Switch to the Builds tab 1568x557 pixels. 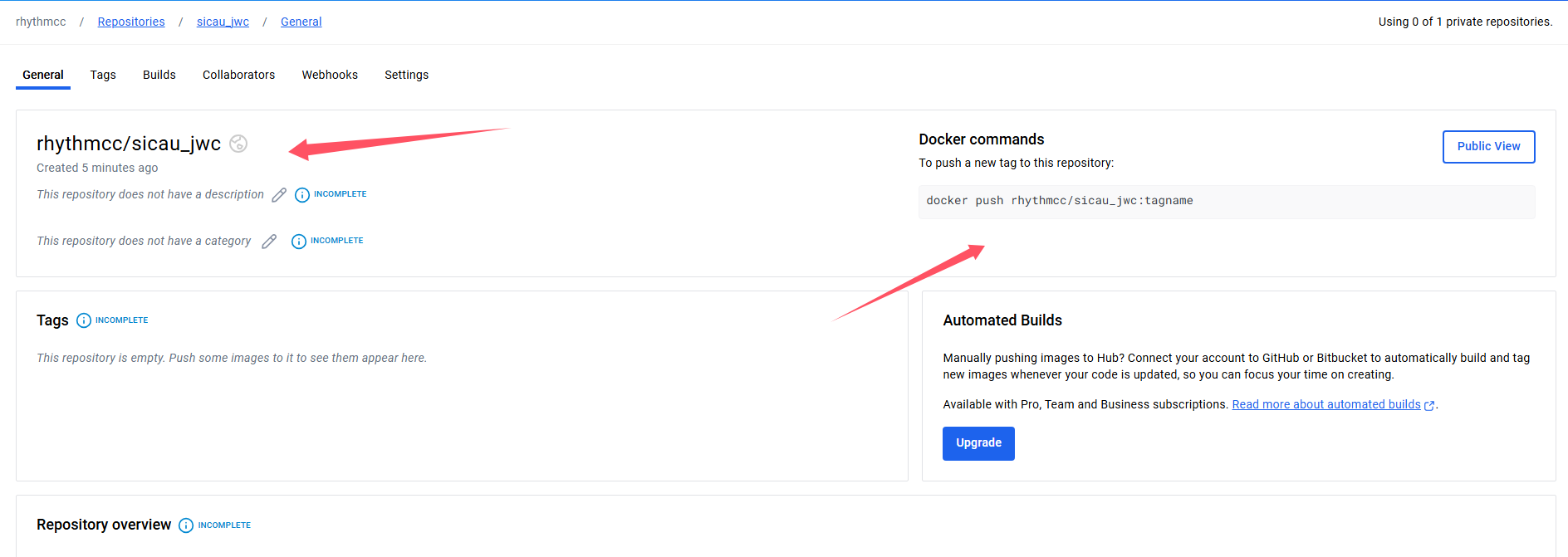click(159, 75)
